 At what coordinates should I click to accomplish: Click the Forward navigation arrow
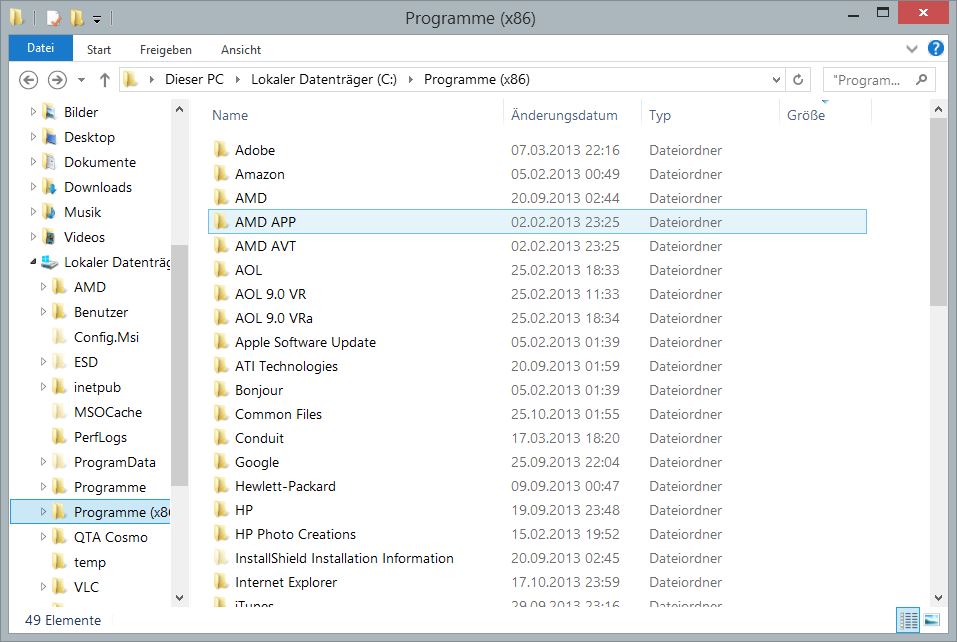pyautogui.click(x=57, y=80)
